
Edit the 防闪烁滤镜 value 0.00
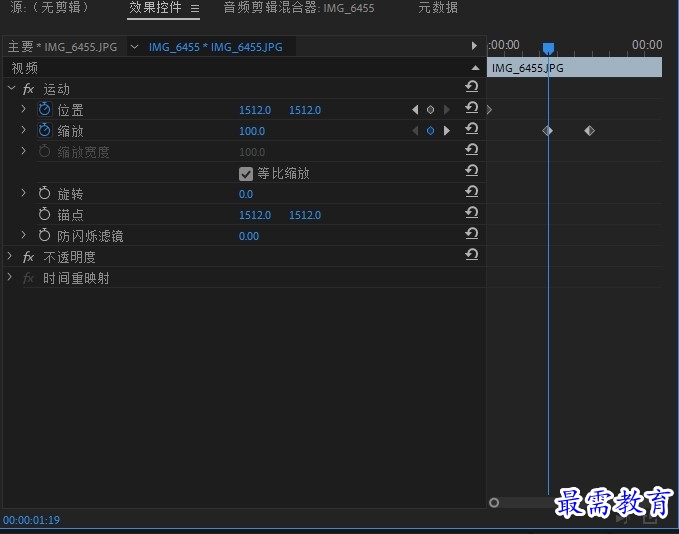249,236
